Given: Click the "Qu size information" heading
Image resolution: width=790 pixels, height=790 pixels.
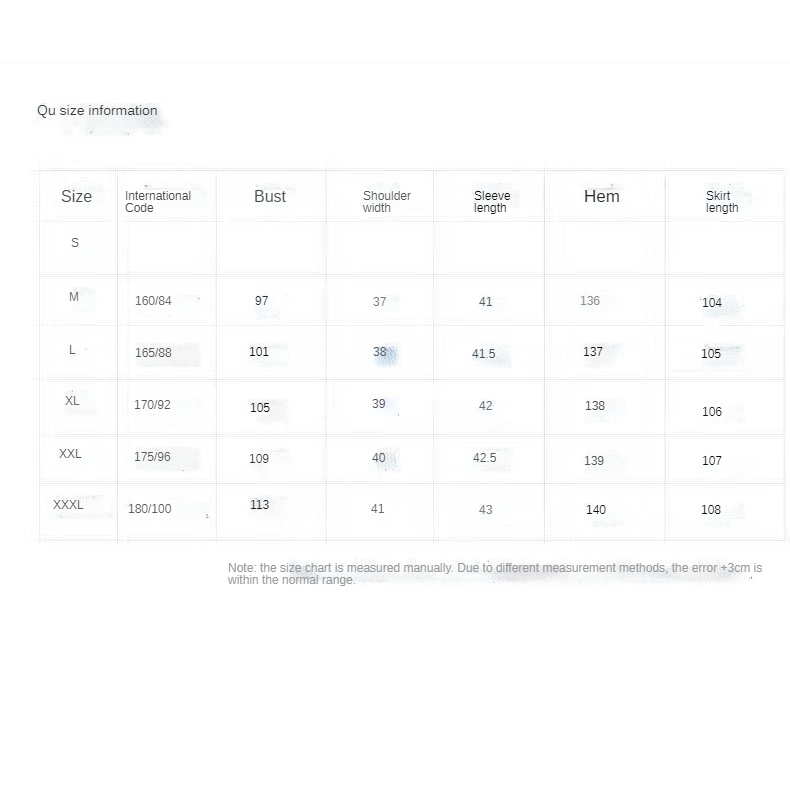Looking at the screenshot, I should (x=97, y=111).
